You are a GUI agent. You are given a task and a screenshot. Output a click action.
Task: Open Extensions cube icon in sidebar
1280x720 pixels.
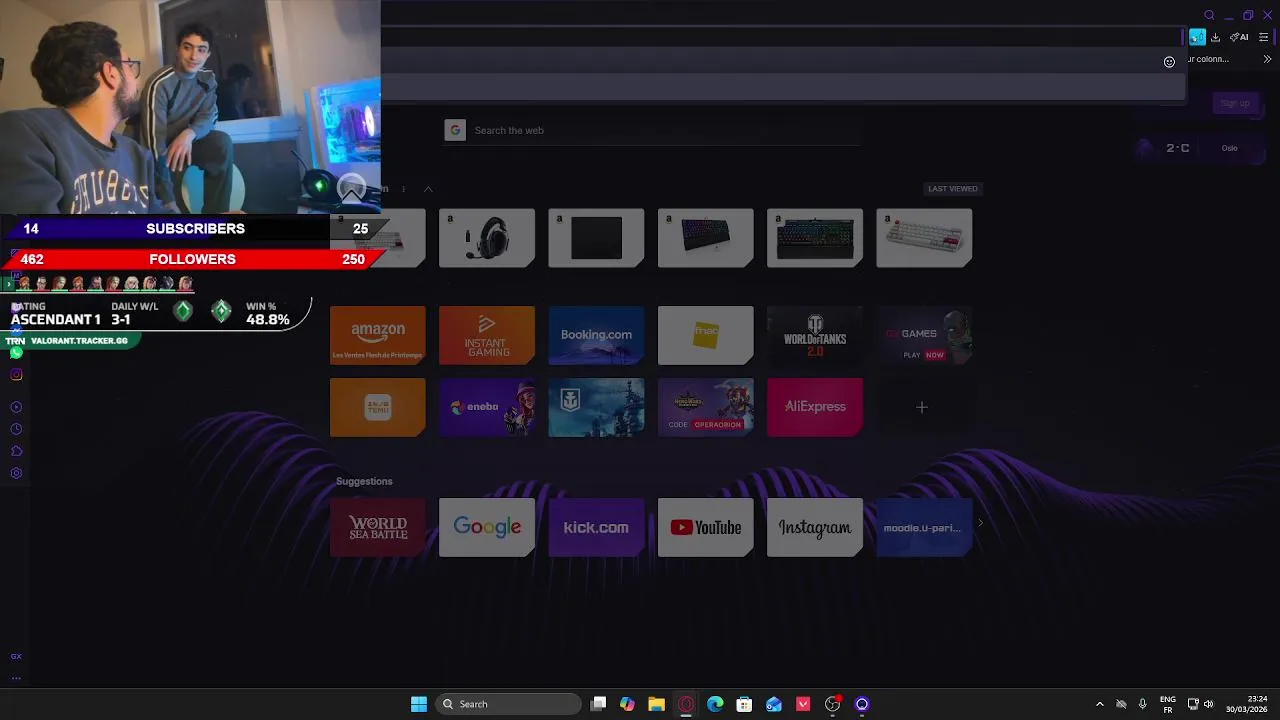point(16,451)
